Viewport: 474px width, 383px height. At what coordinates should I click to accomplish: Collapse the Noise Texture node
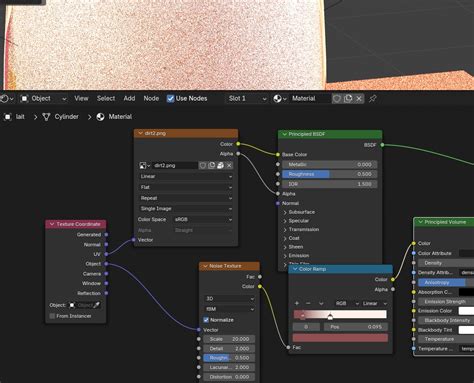point(205,266)
